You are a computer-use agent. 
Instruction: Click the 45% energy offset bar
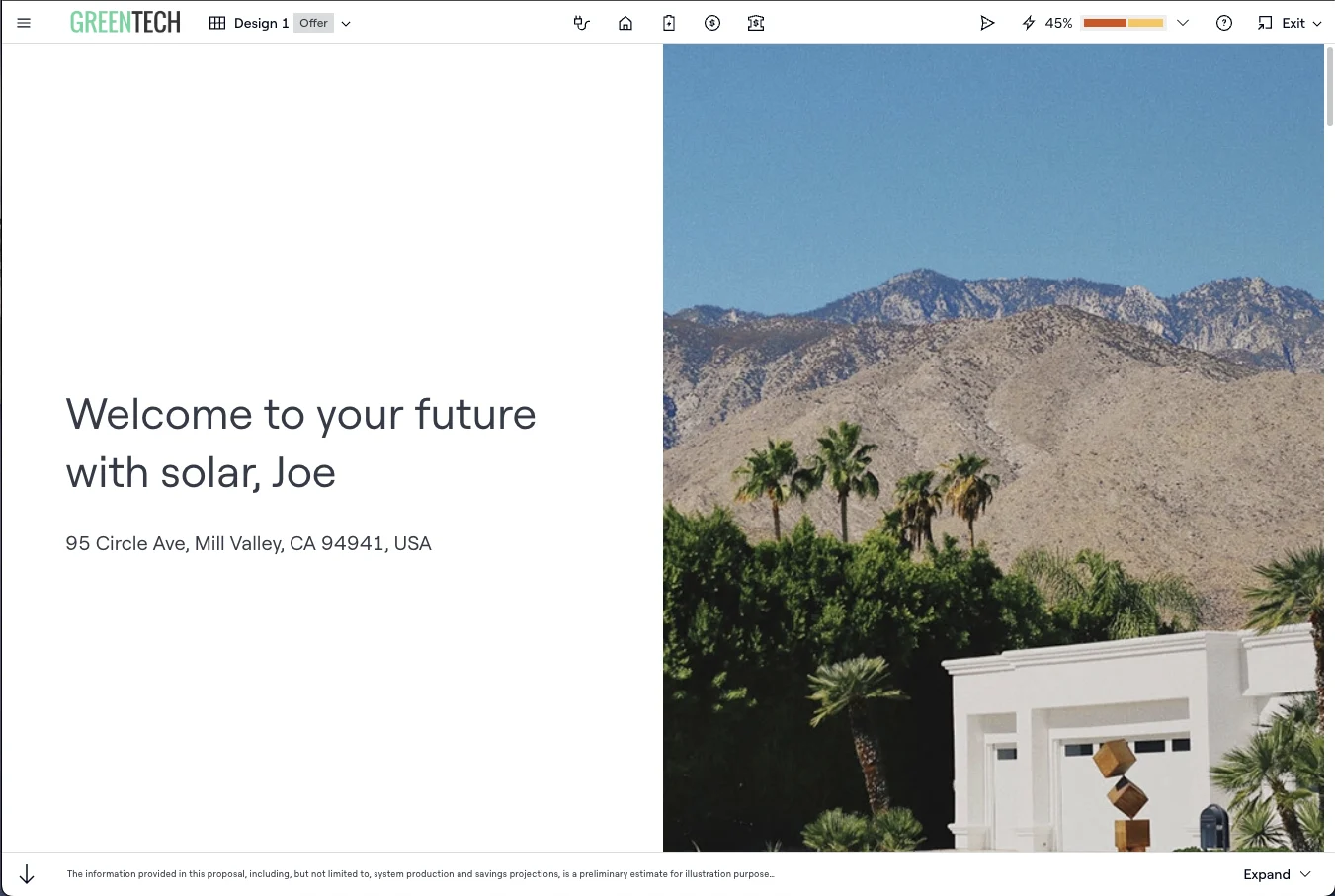(1124, 23)
